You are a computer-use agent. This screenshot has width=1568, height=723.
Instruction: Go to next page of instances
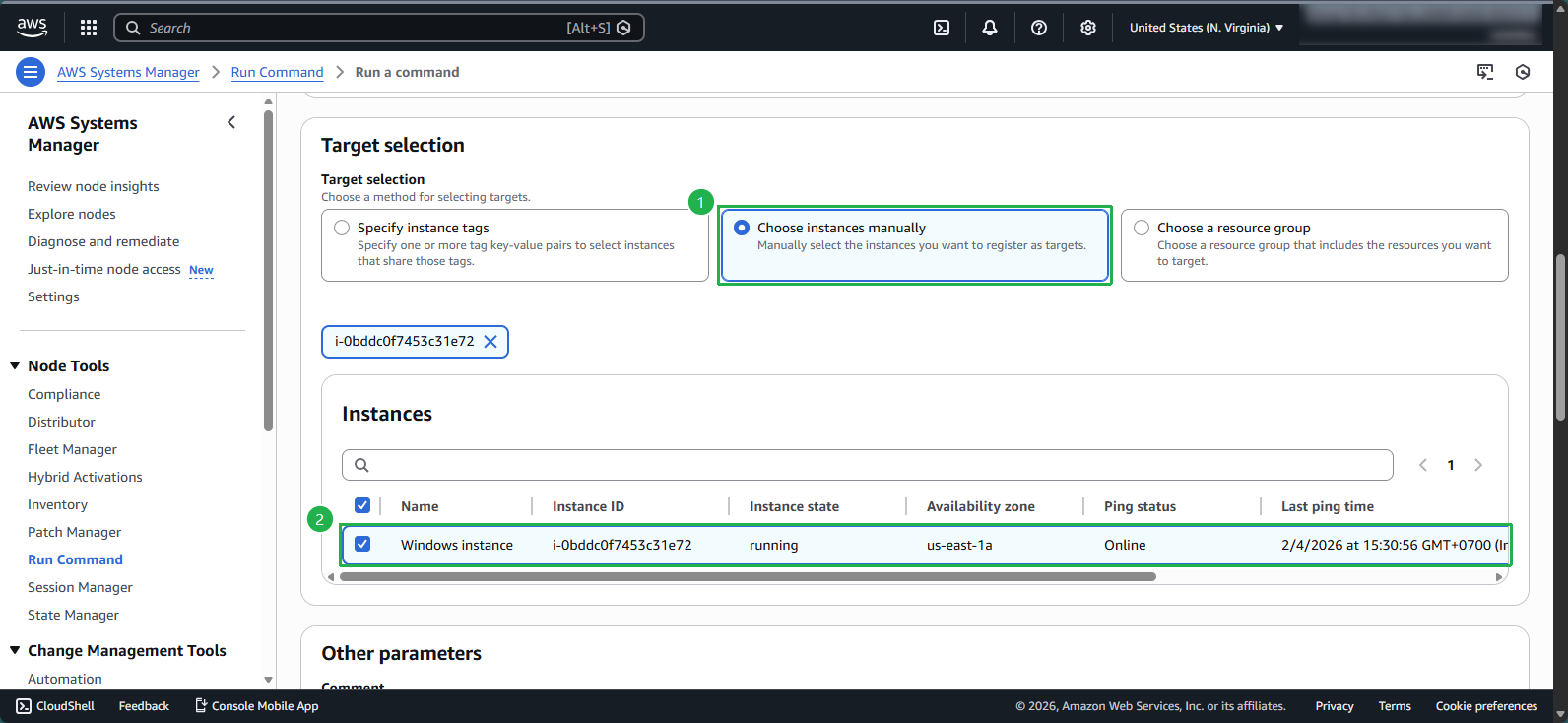1478,465
